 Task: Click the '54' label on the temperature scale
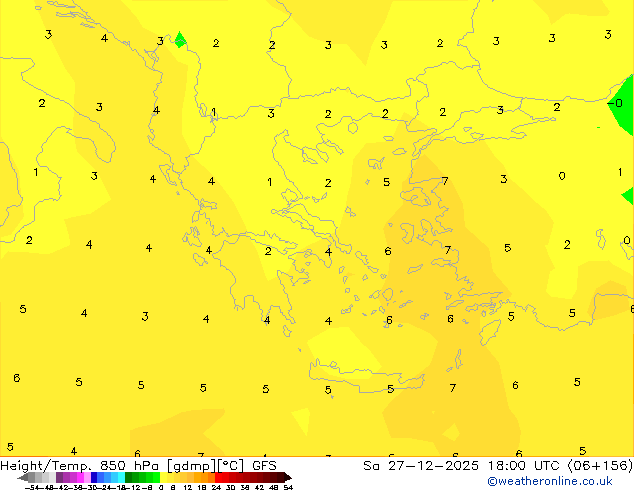click(x=288, y=487)
